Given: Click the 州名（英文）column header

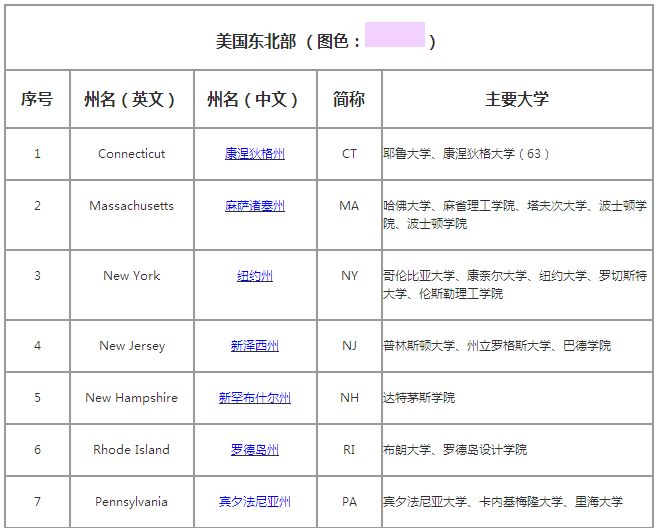Looking at the screenshot, I should tap(131, 99).
